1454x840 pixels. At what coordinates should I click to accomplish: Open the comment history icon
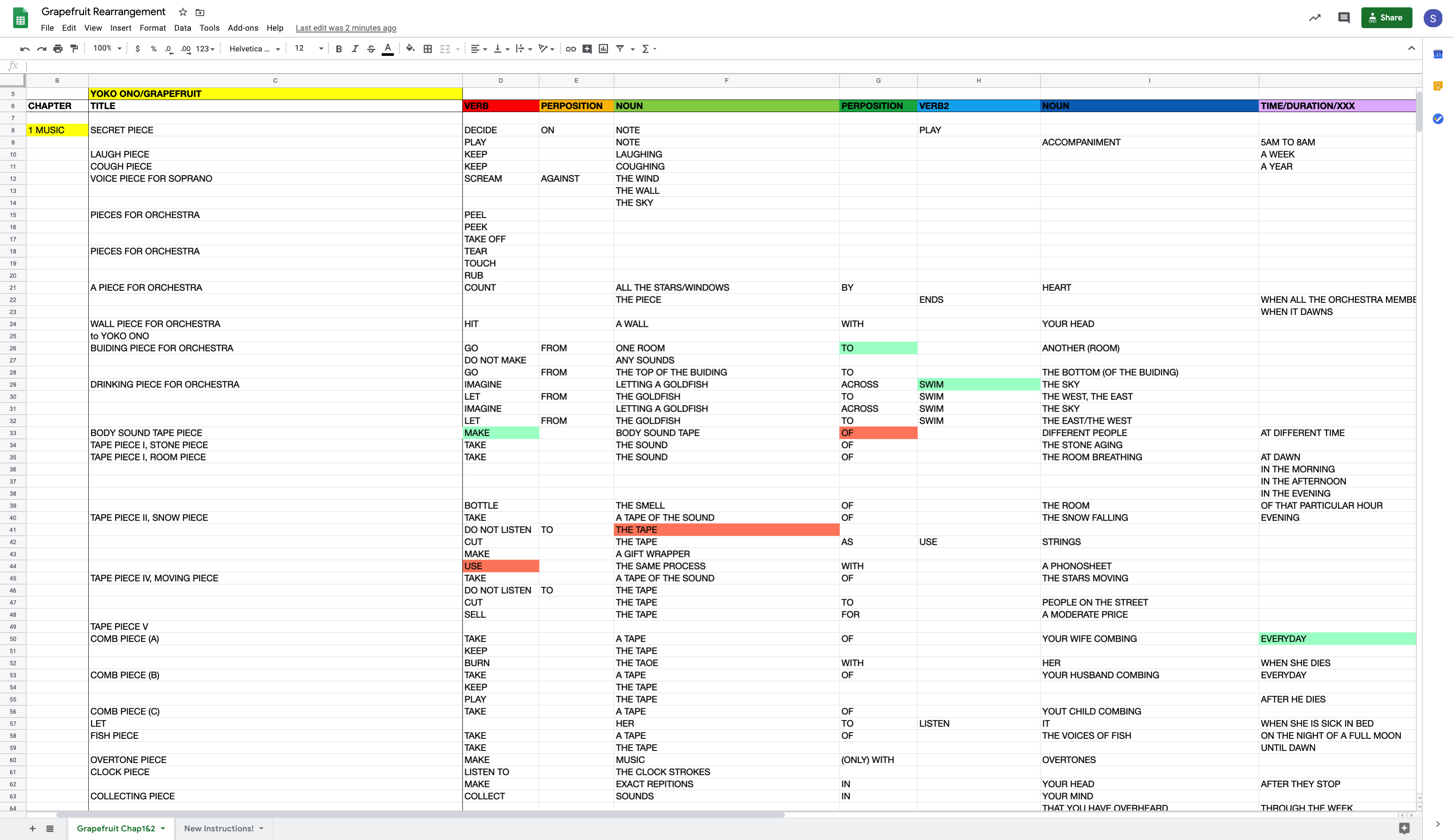click(1344, 18)
